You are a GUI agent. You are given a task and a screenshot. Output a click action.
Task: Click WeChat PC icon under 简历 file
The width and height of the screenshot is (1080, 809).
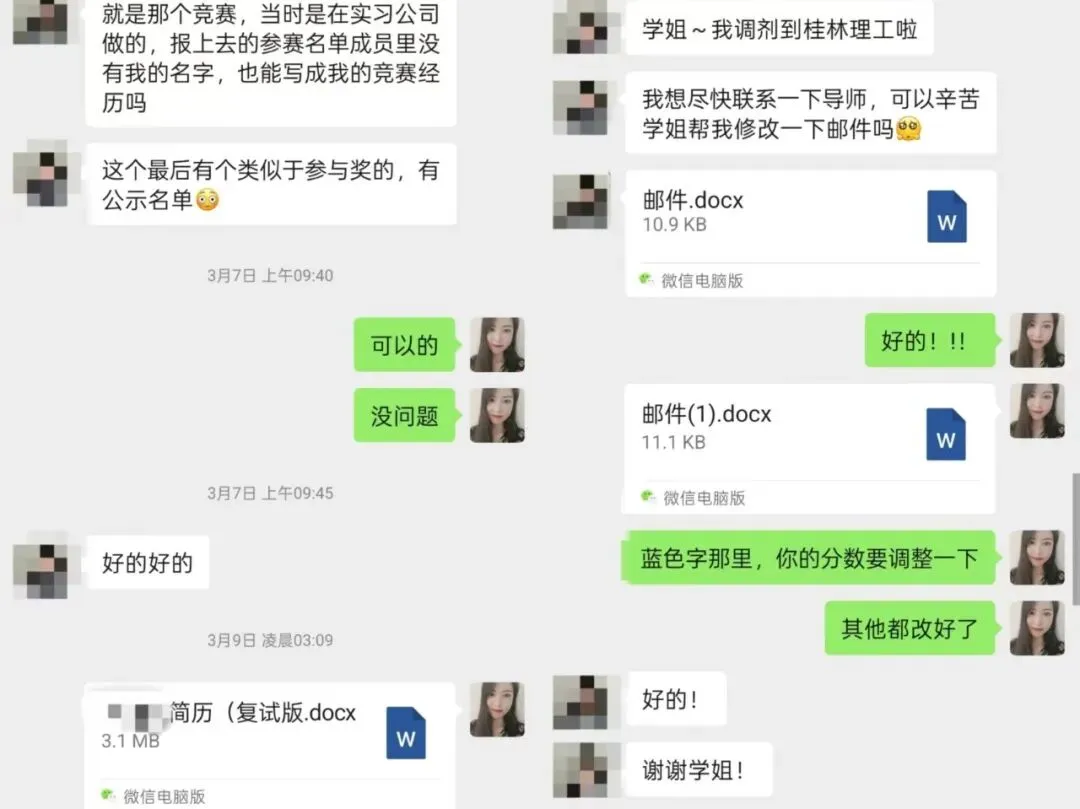tap(108, 795)
